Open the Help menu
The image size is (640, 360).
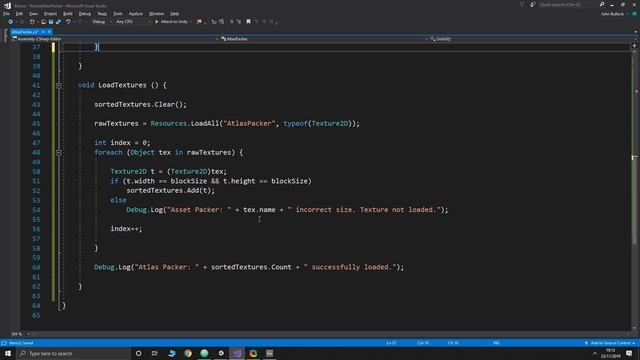point(175,14)
